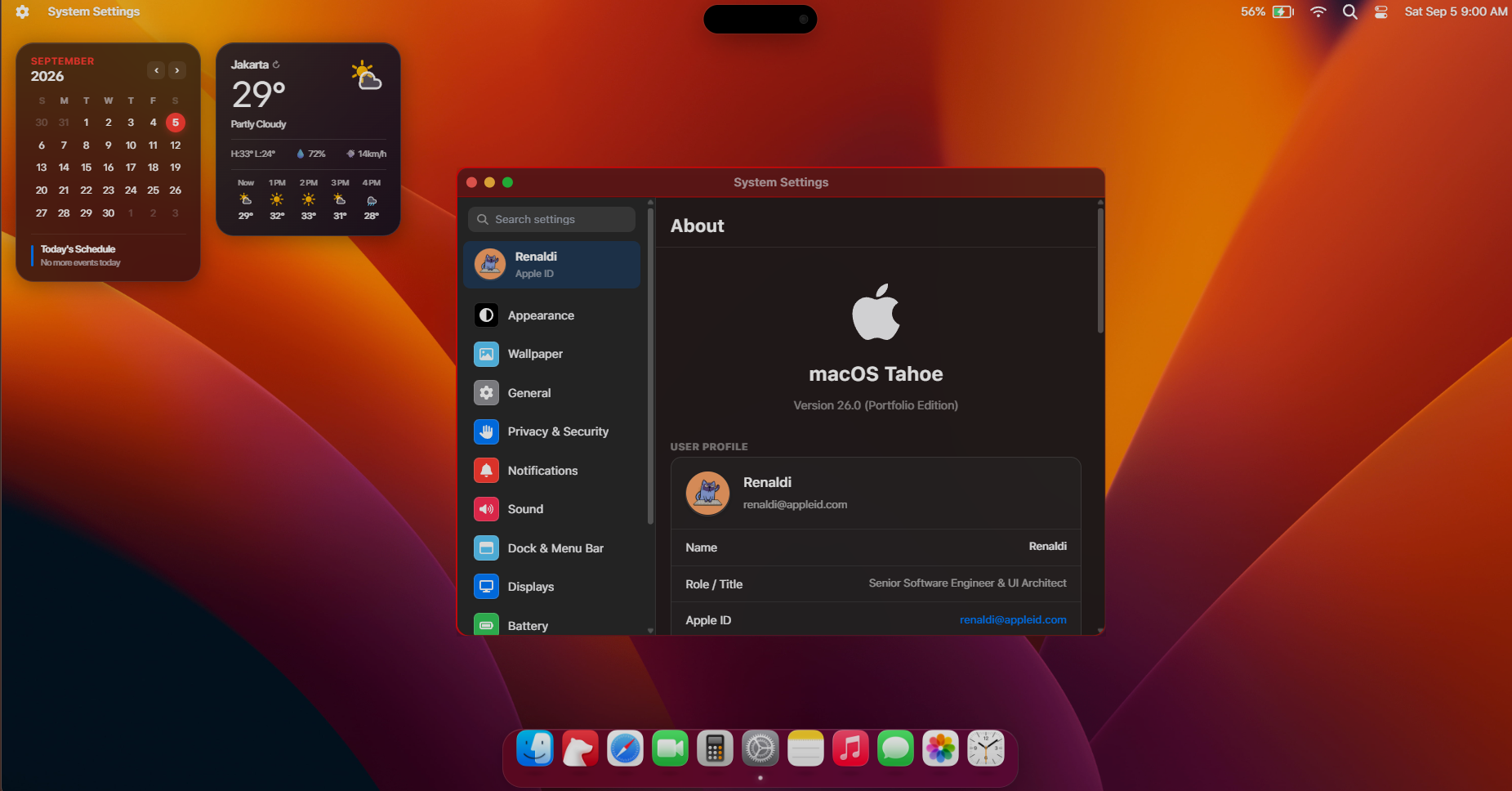The height and width of the screenshot is (791, 1512).
Task: Click the Dock & Menu Bar icon
Action: [486, 548]
